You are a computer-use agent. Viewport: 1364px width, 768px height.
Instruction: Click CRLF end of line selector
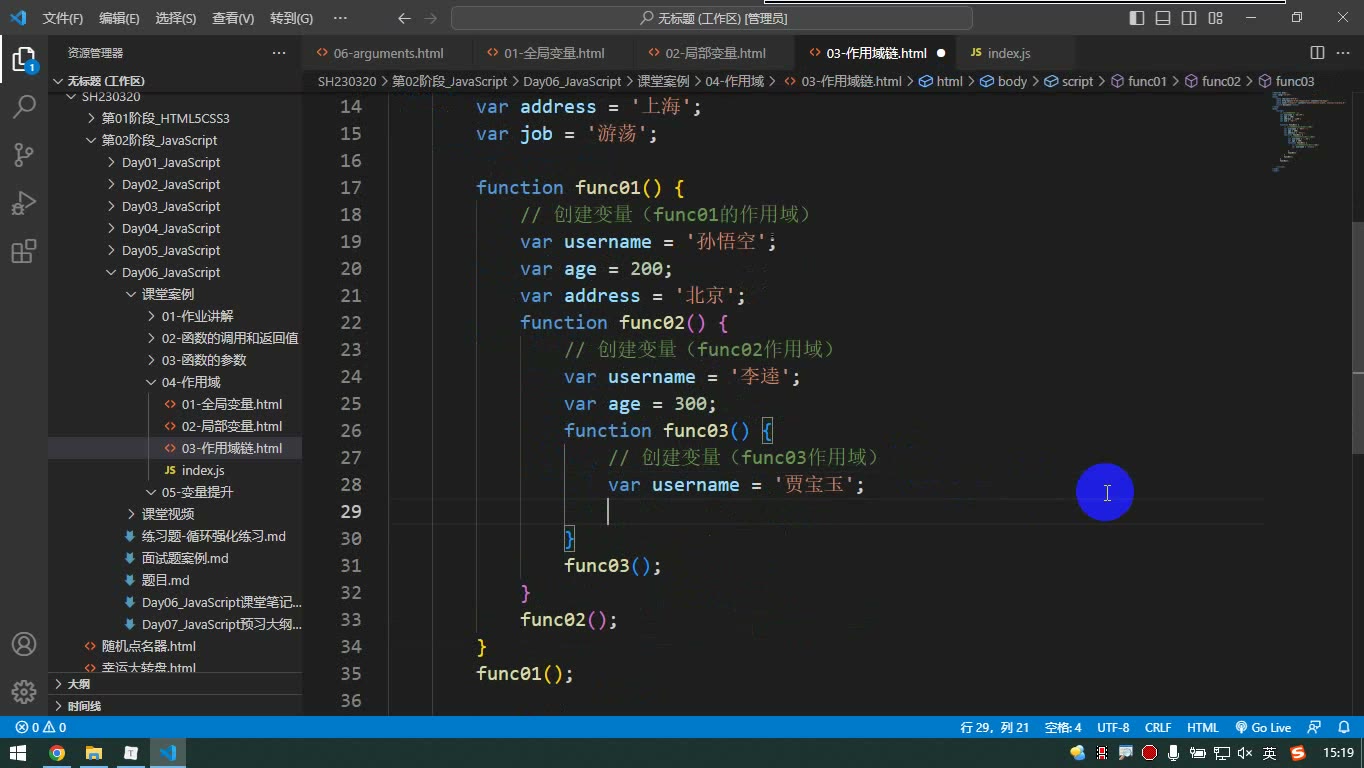pyautogui.click(x=1158, y=728)
